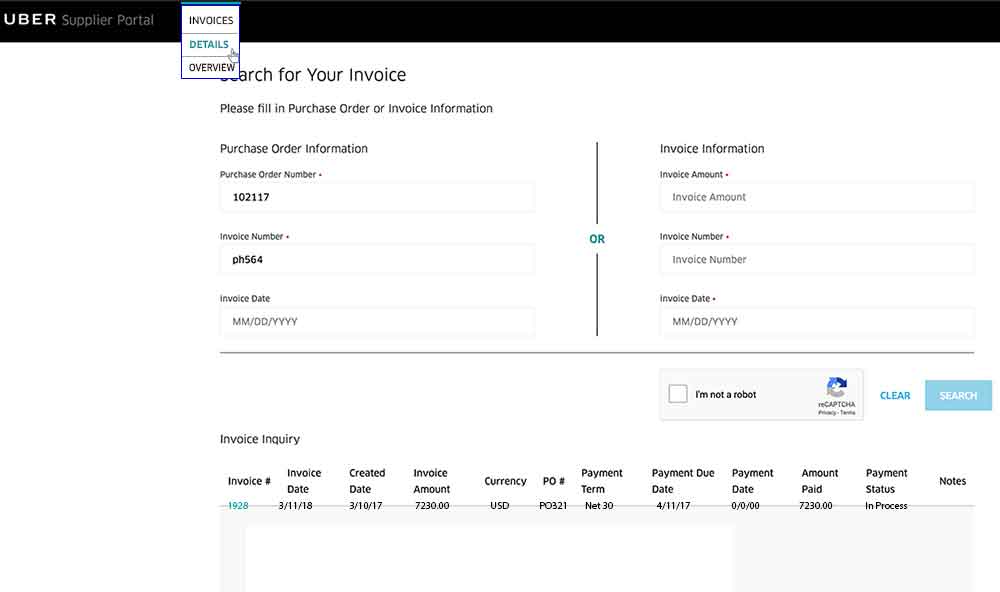Click the Invoice Number field containing ph564
The image size is (1000, 592).
pos(377,260)
